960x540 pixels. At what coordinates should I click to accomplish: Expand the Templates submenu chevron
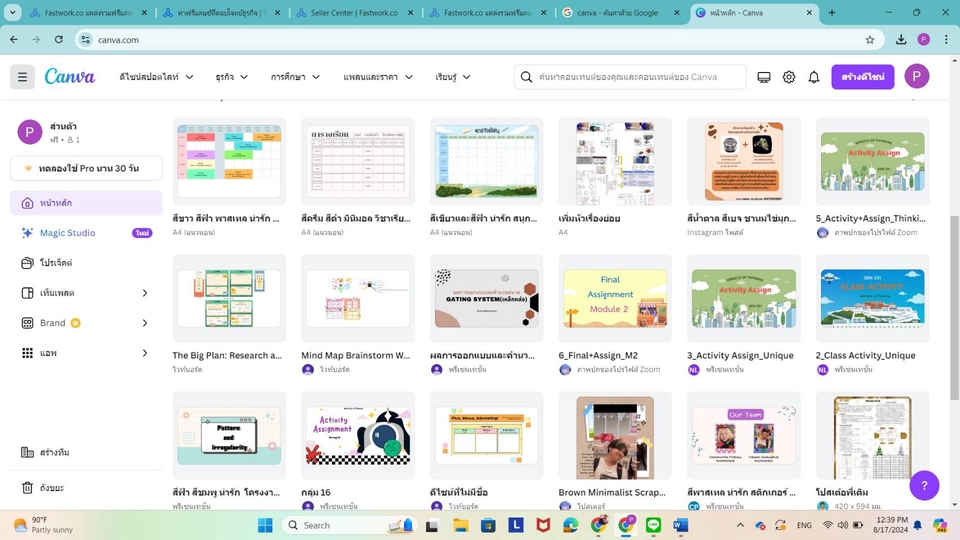pos(145,293)
